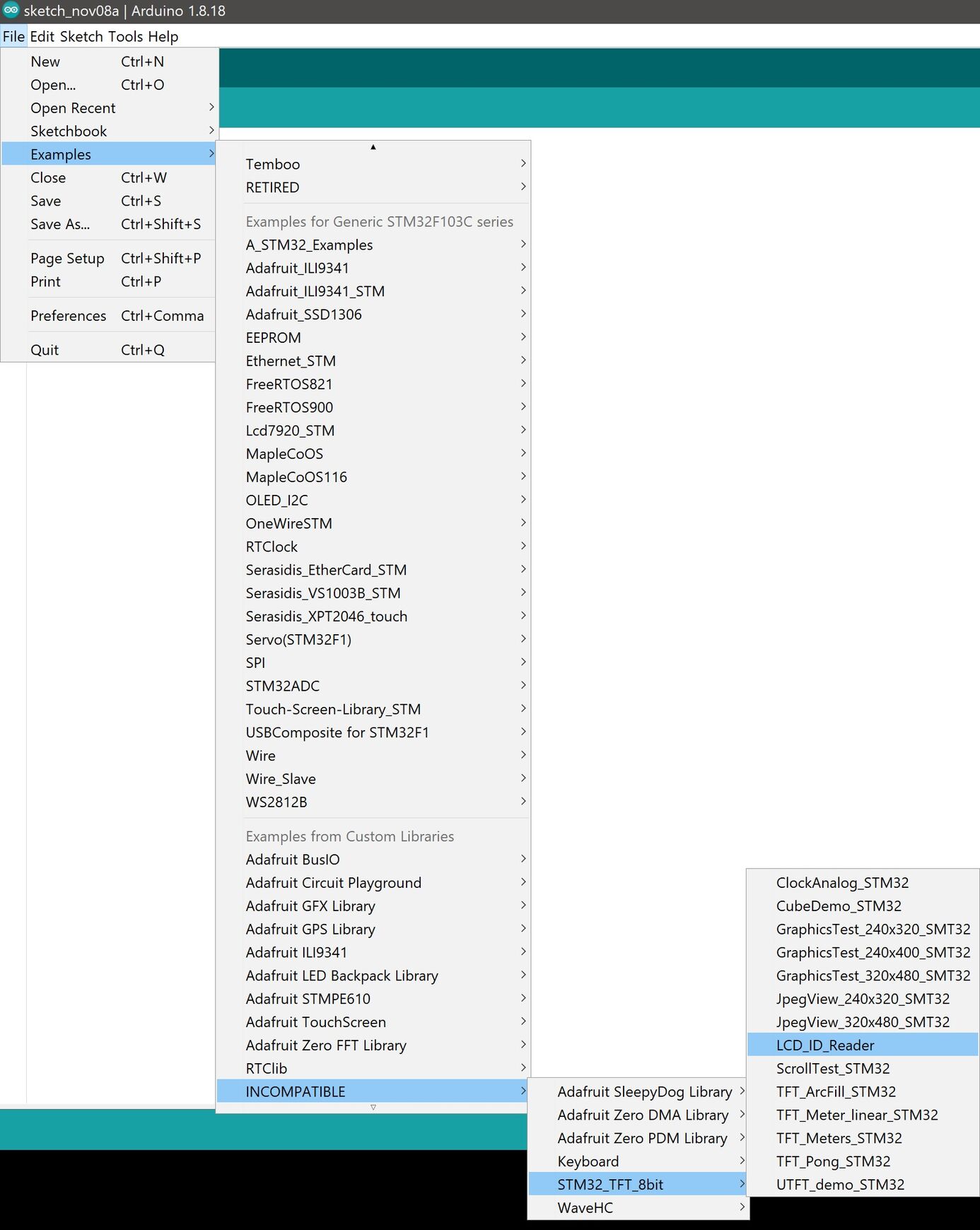Click the Arduino logo icon in title bar
Screen dimensions: 980x1230
click(11, 11)
